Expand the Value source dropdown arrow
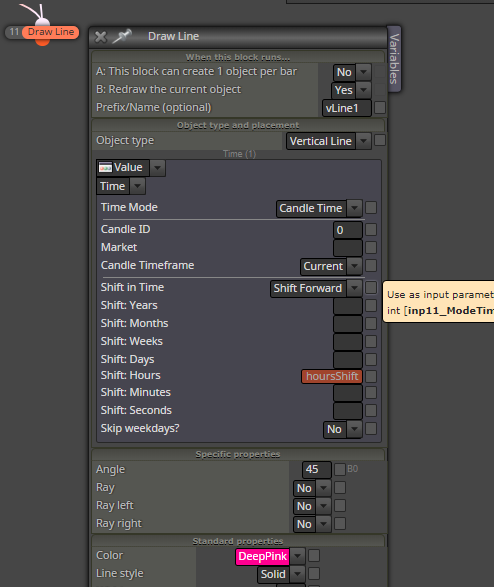 pyautogui.click(x=158, y=168)
